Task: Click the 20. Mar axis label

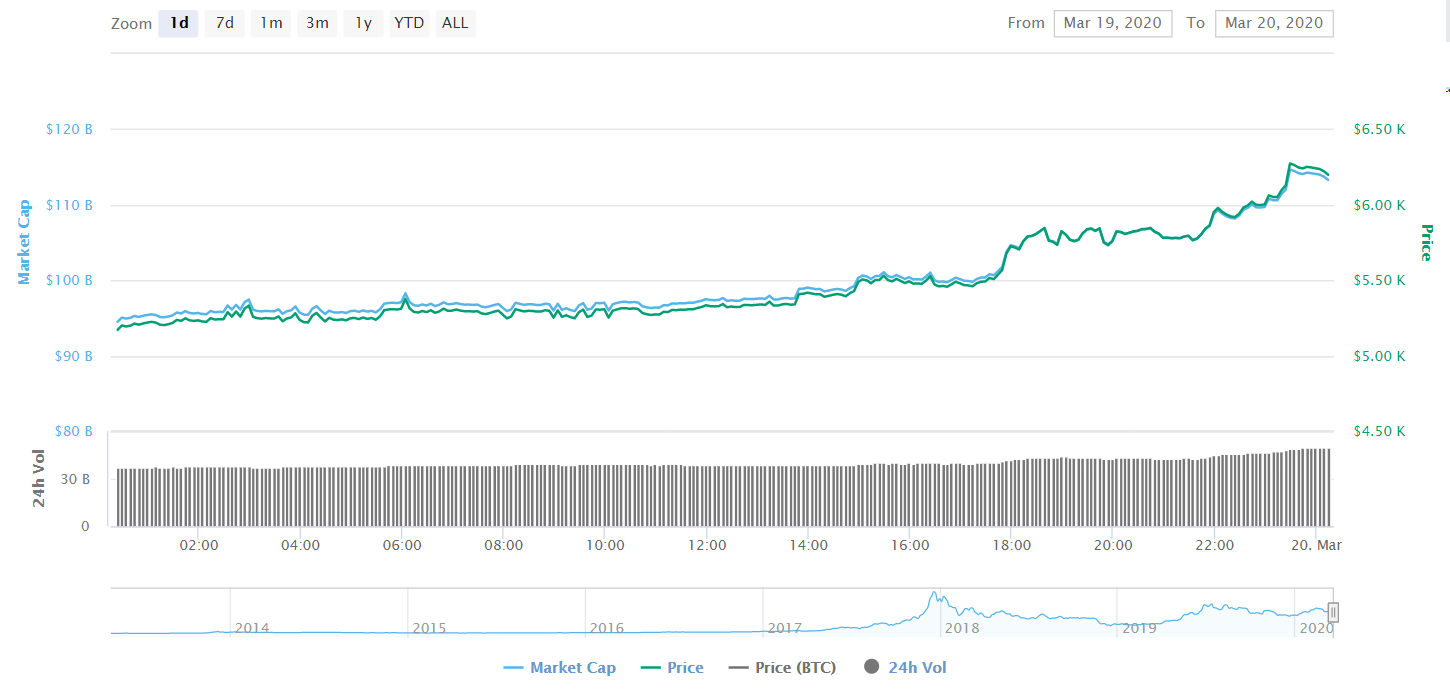Action: [1316, 545]
